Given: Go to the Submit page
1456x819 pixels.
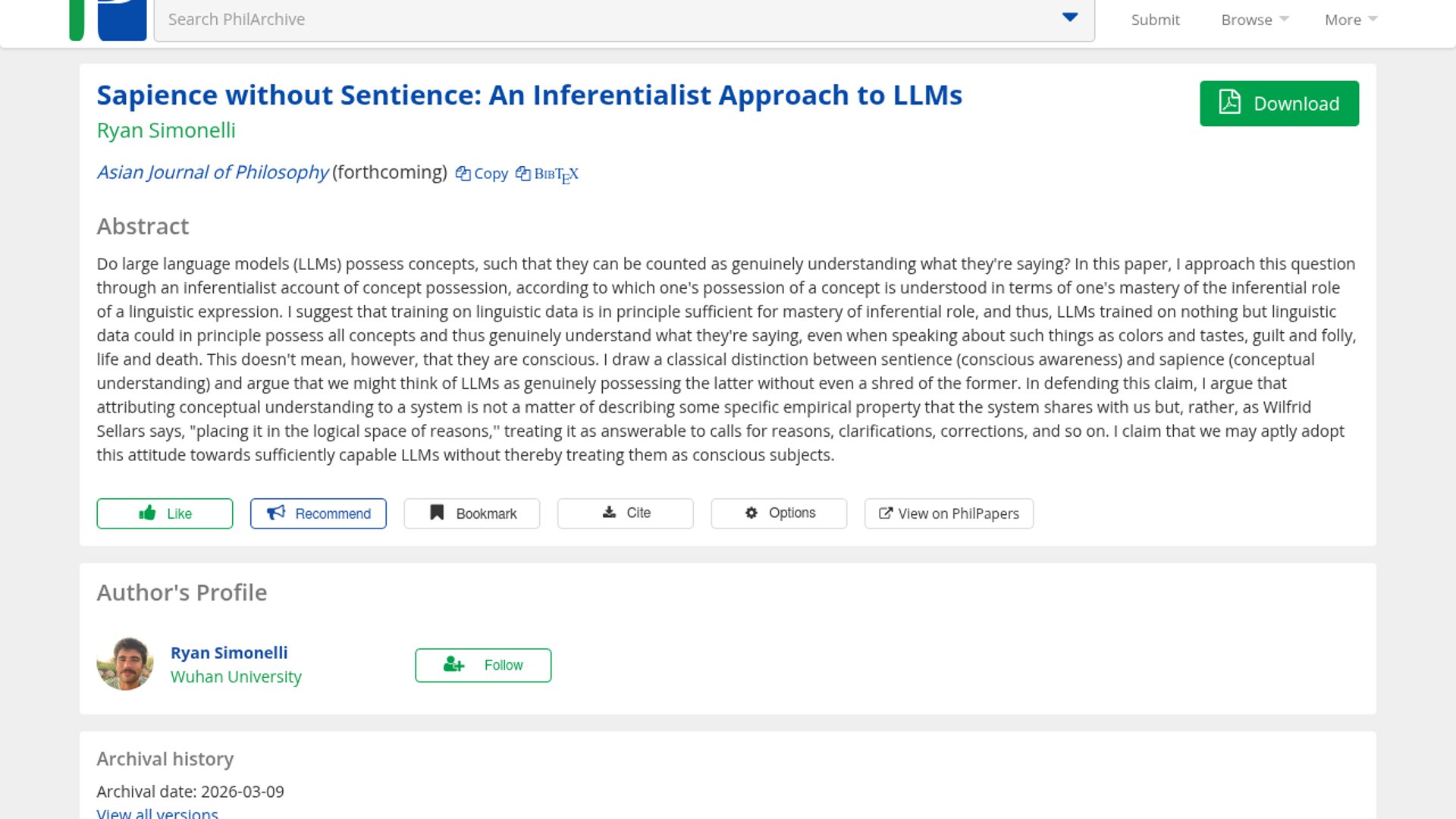Looking at the screenshot, I should pyautogui.click(x=1155, y=20).
